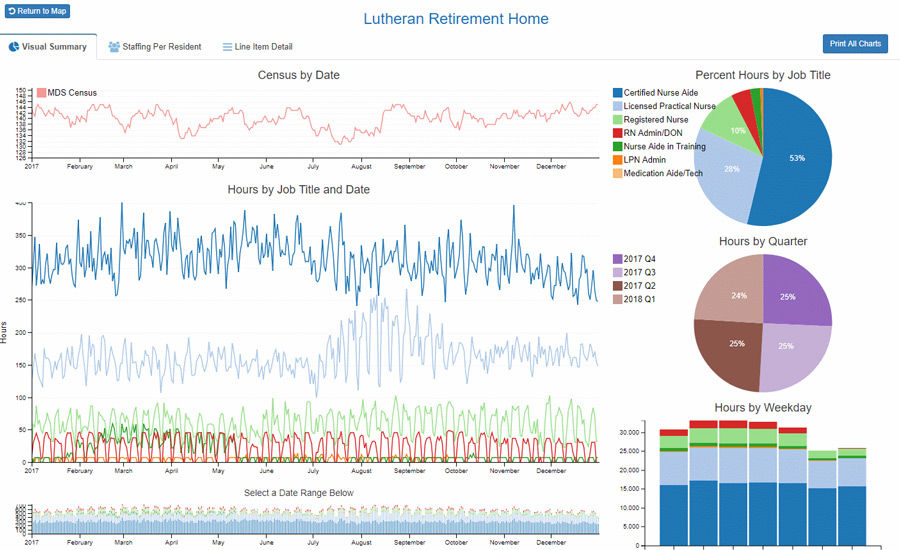
Task: Click the Percent Hours by Job Title heading
Action: tap(763, 75)
